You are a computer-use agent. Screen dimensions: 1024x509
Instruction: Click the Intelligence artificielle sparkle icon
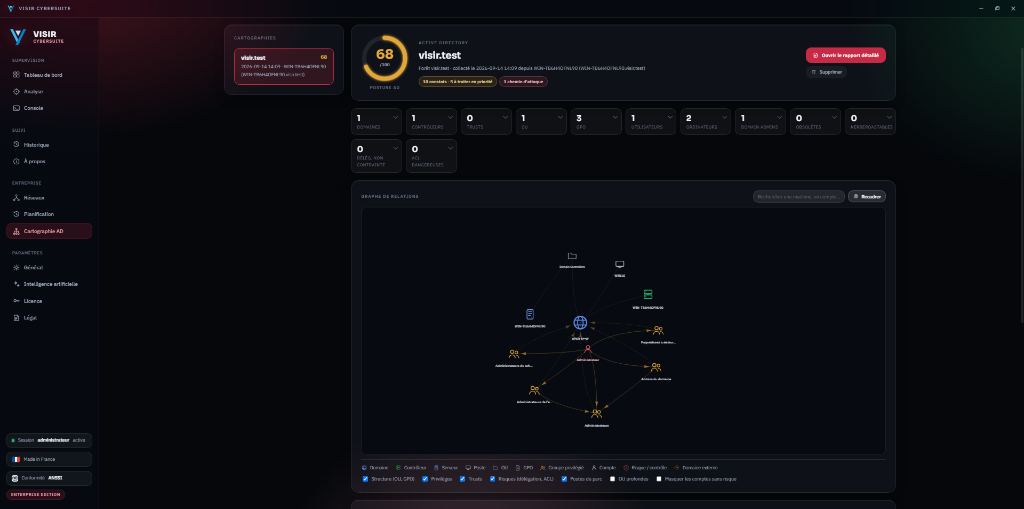[16, 284]
